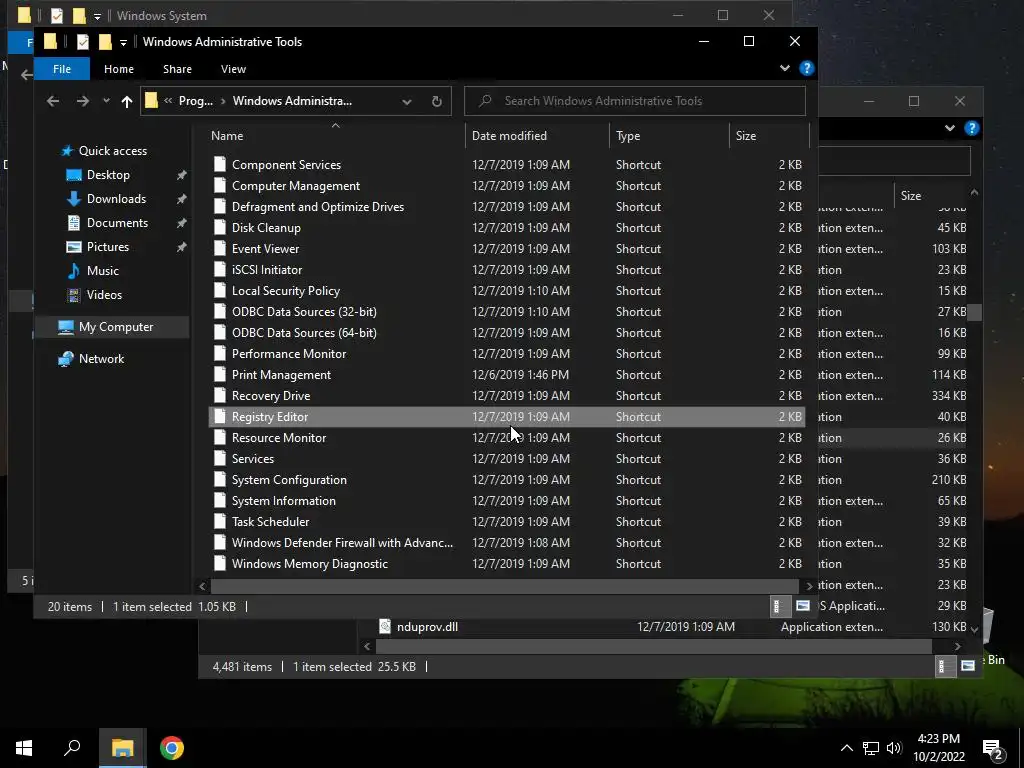Open Explorer help question mark icon

coord(807,68)
